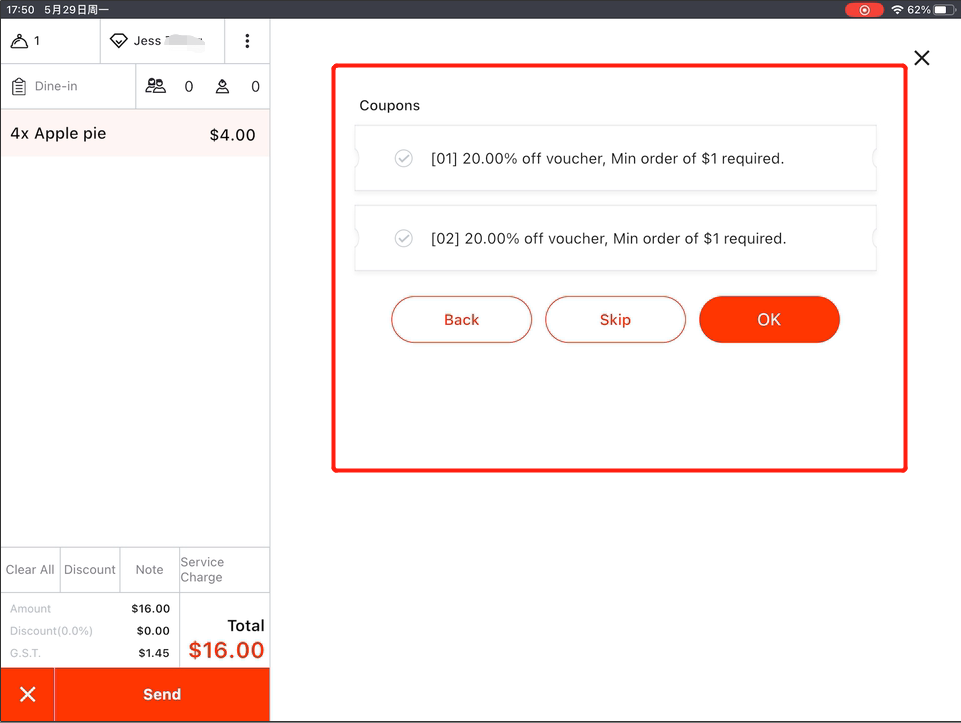Select the group guest count icon
Screen dimensions: 961x723
point(156,87)
